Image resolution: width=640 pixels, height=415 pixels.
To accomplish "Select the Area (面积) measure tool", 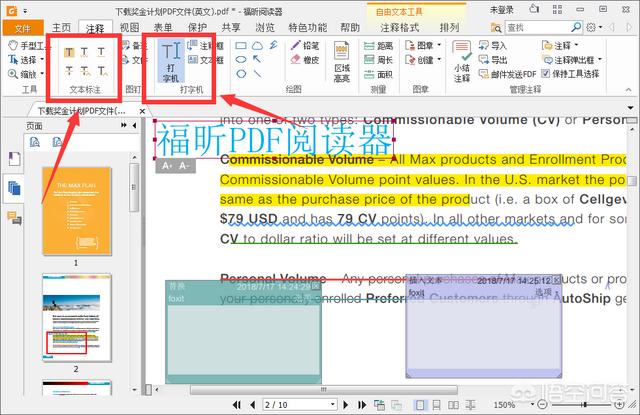I will click(x=378, y=74).
